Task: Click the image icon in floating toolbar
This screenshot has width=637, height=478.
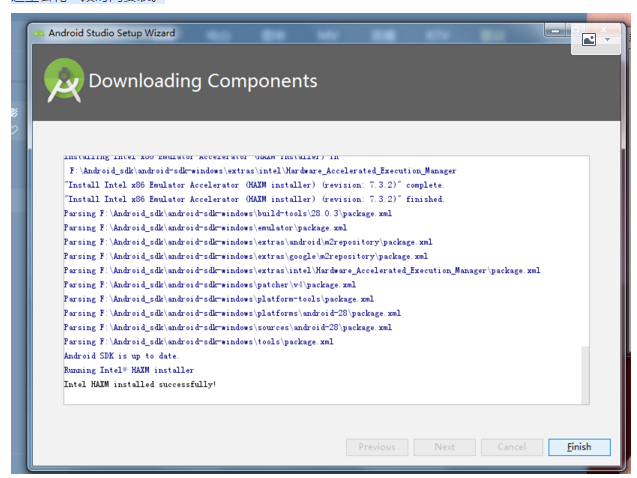Action: [x=589, y=39]
